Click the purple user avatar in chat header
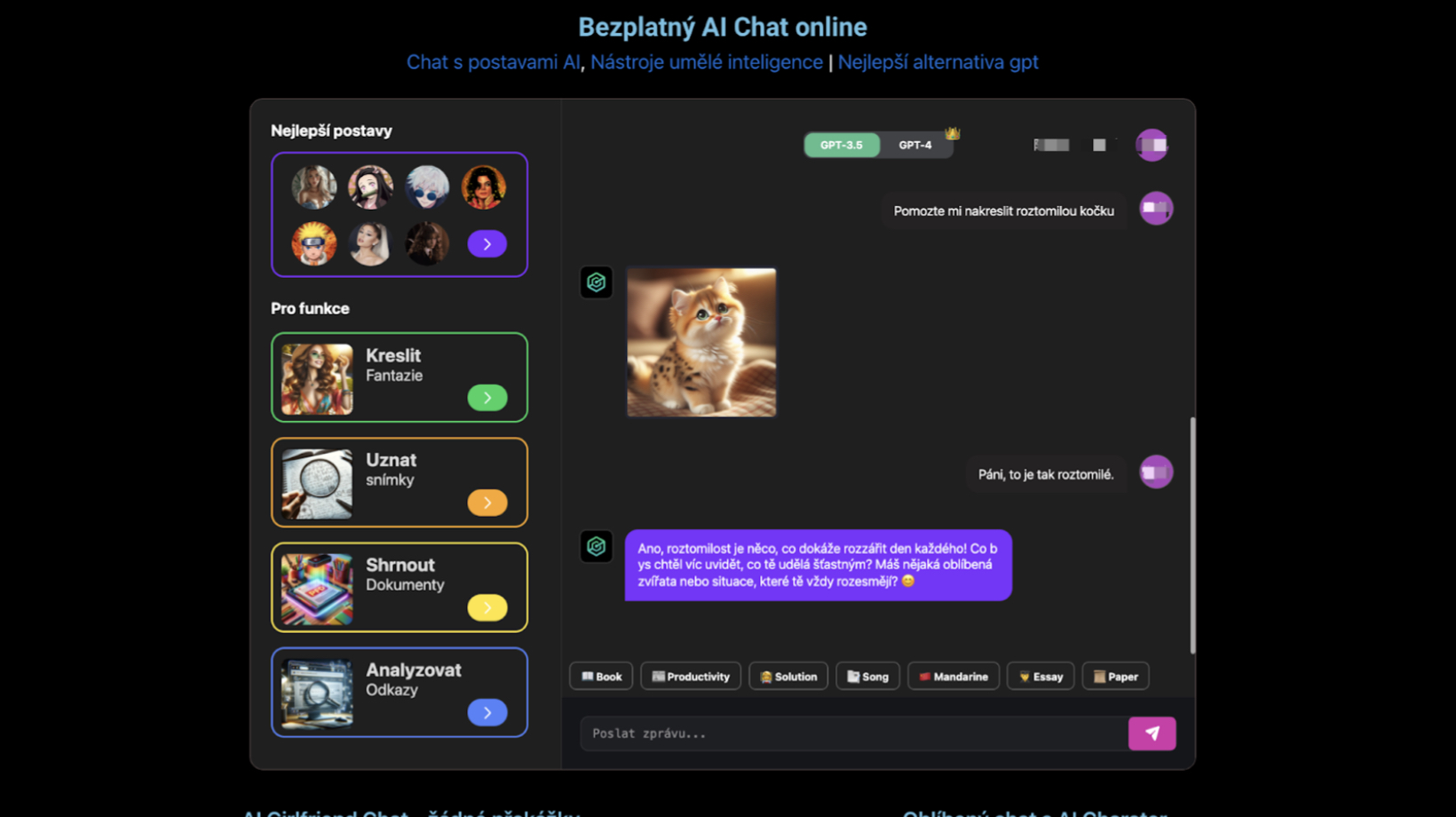The height and width of the screenshot is (817, 1456). pyautogui.click(x=1152, y=145)
